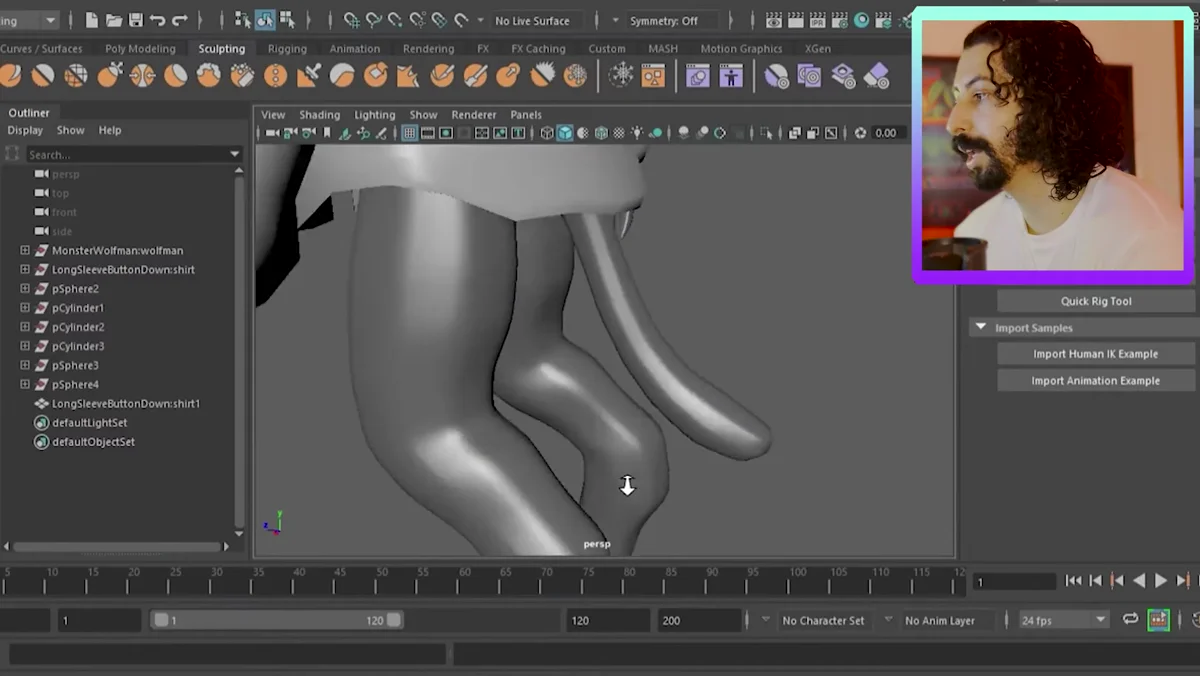Open the 24 fps frame rate dropdown
This screenshot has width=1200, height=676.
tap(1063, 620)
